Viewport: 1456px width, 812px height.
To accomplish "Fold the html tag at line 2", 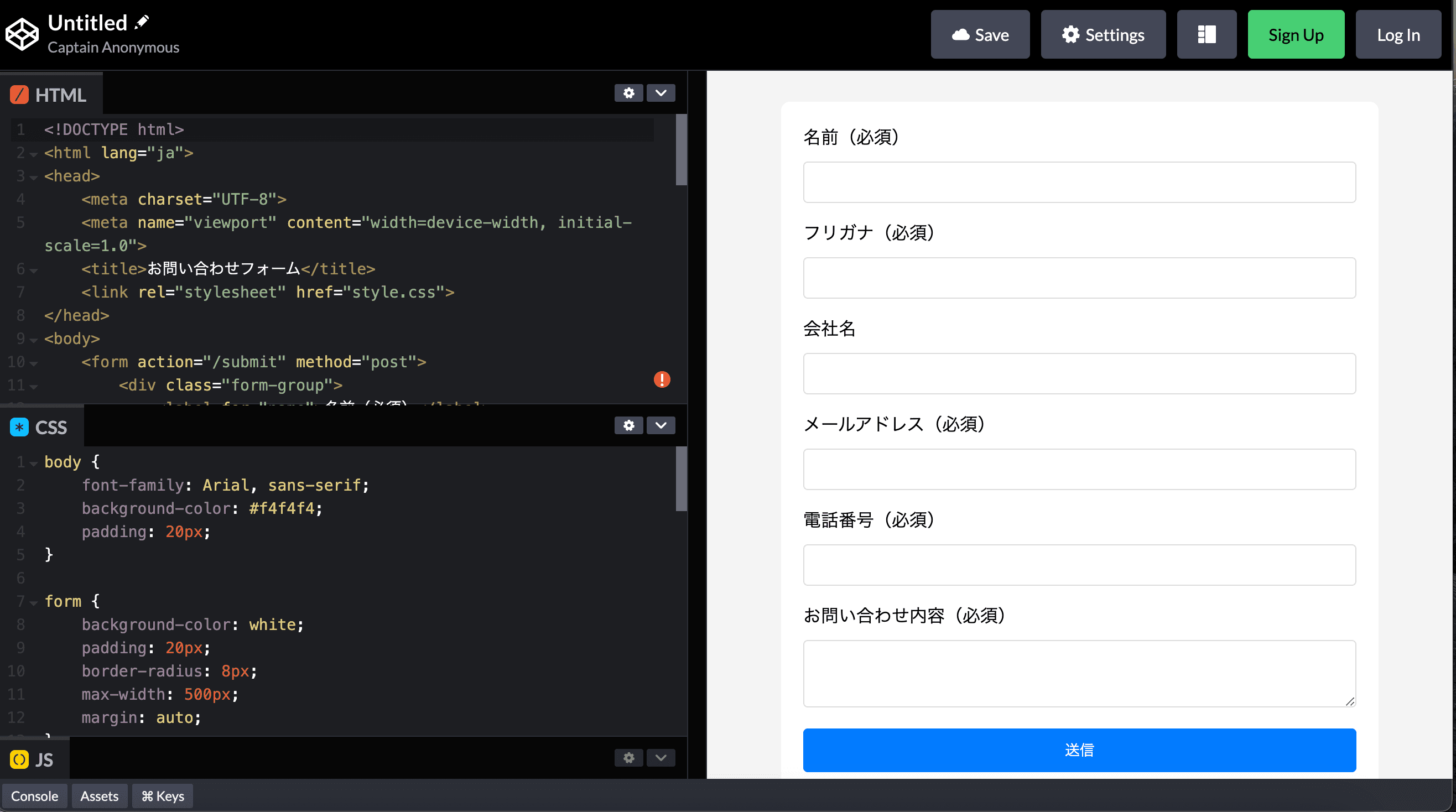I will click(x=34, y=154).
